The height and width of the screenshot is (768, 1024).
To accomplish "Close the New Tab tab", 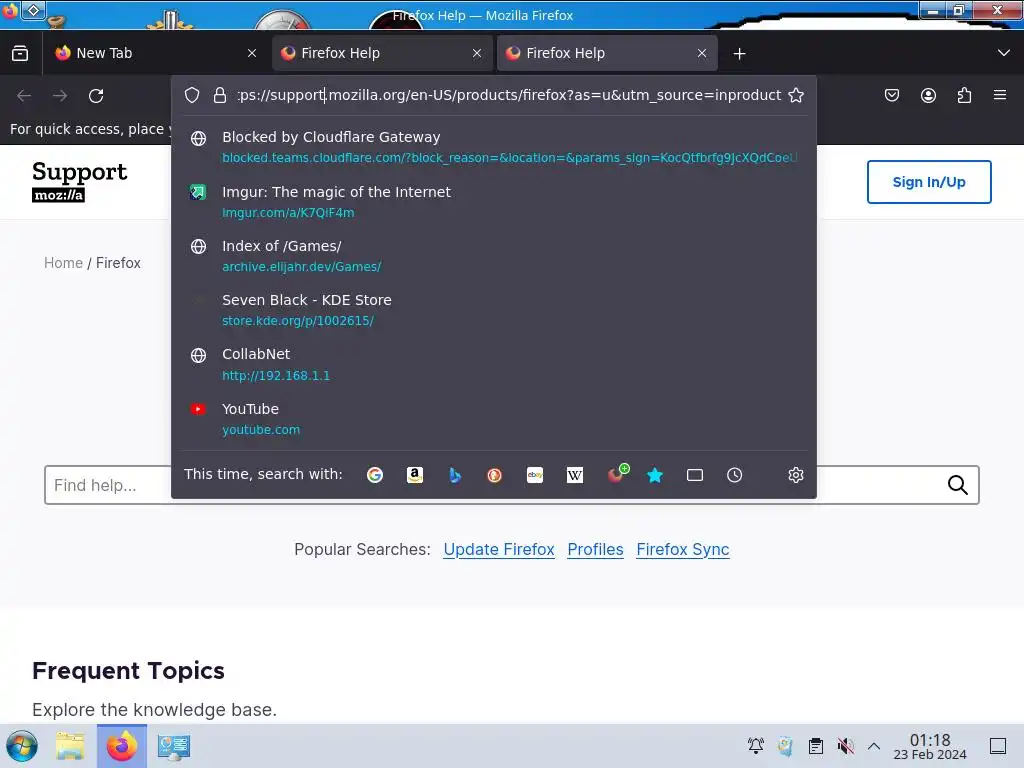I will pos(252,54).
